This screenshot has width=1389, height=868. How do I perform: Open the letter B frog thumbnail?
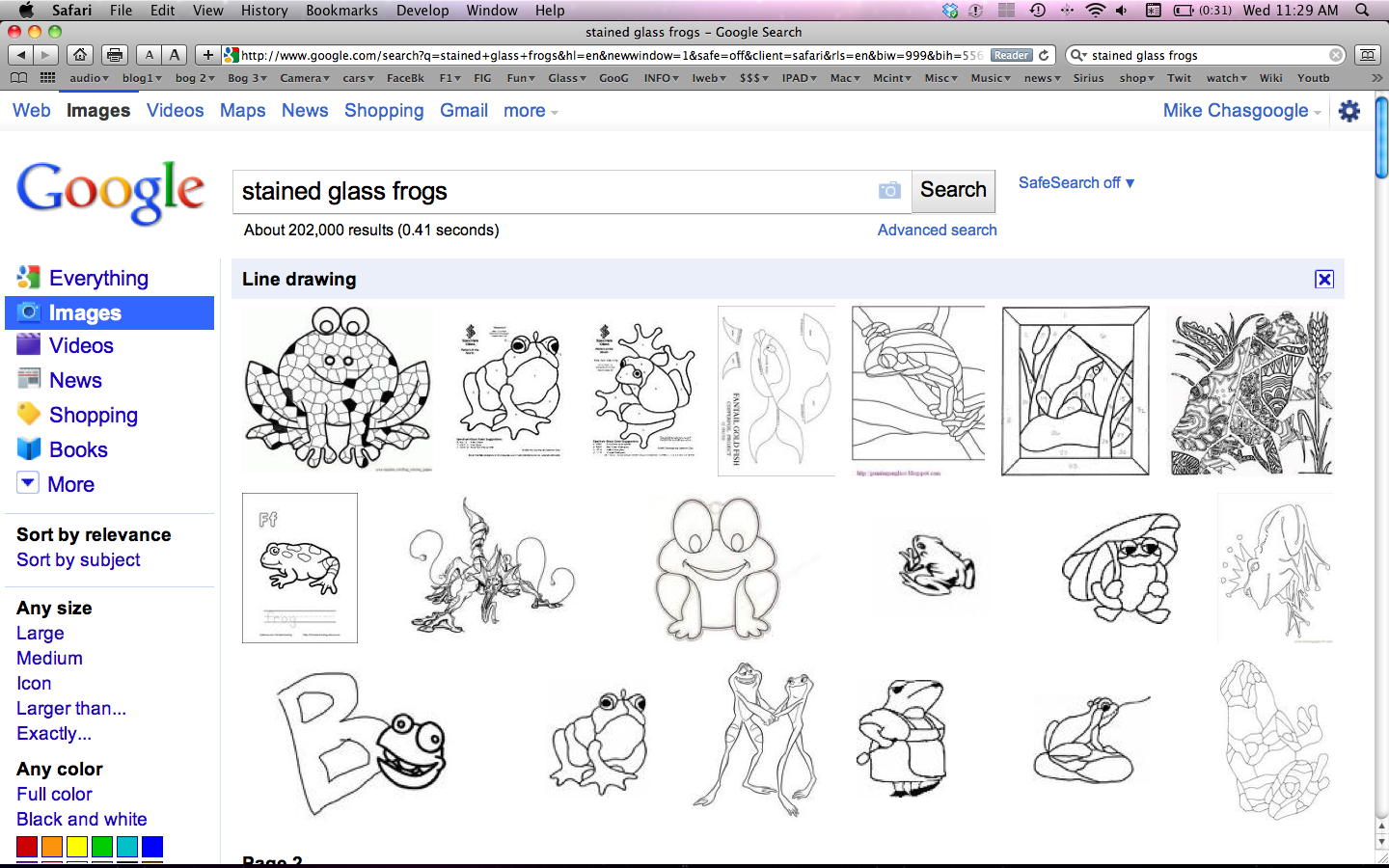(x=362, y=743)
